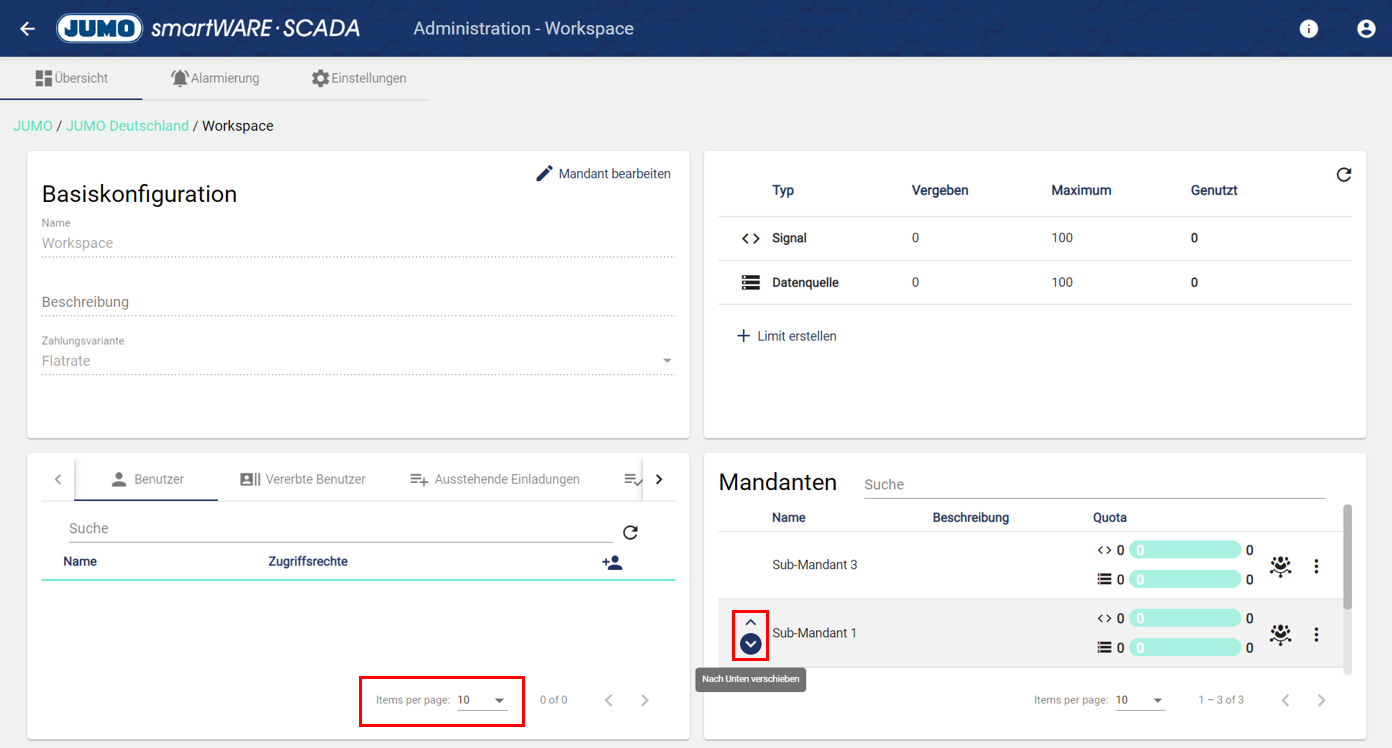Open Mandanten Items per page dropdown

1140,700
